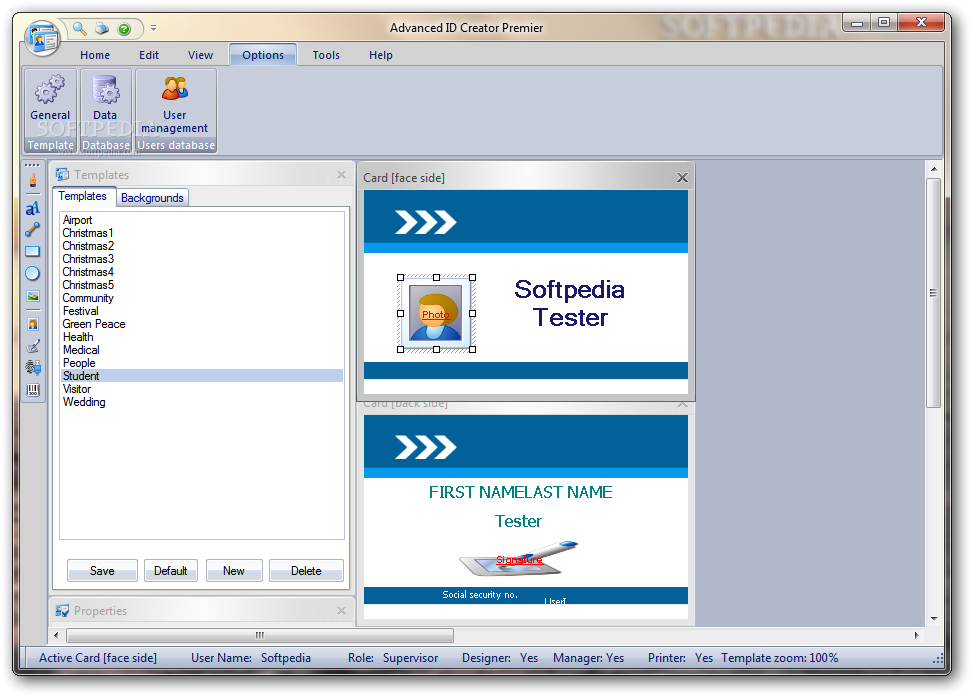Click Template zoom: 100% in status bar
The width and height of the screenshot is (972, 696).
pos(779,658)
